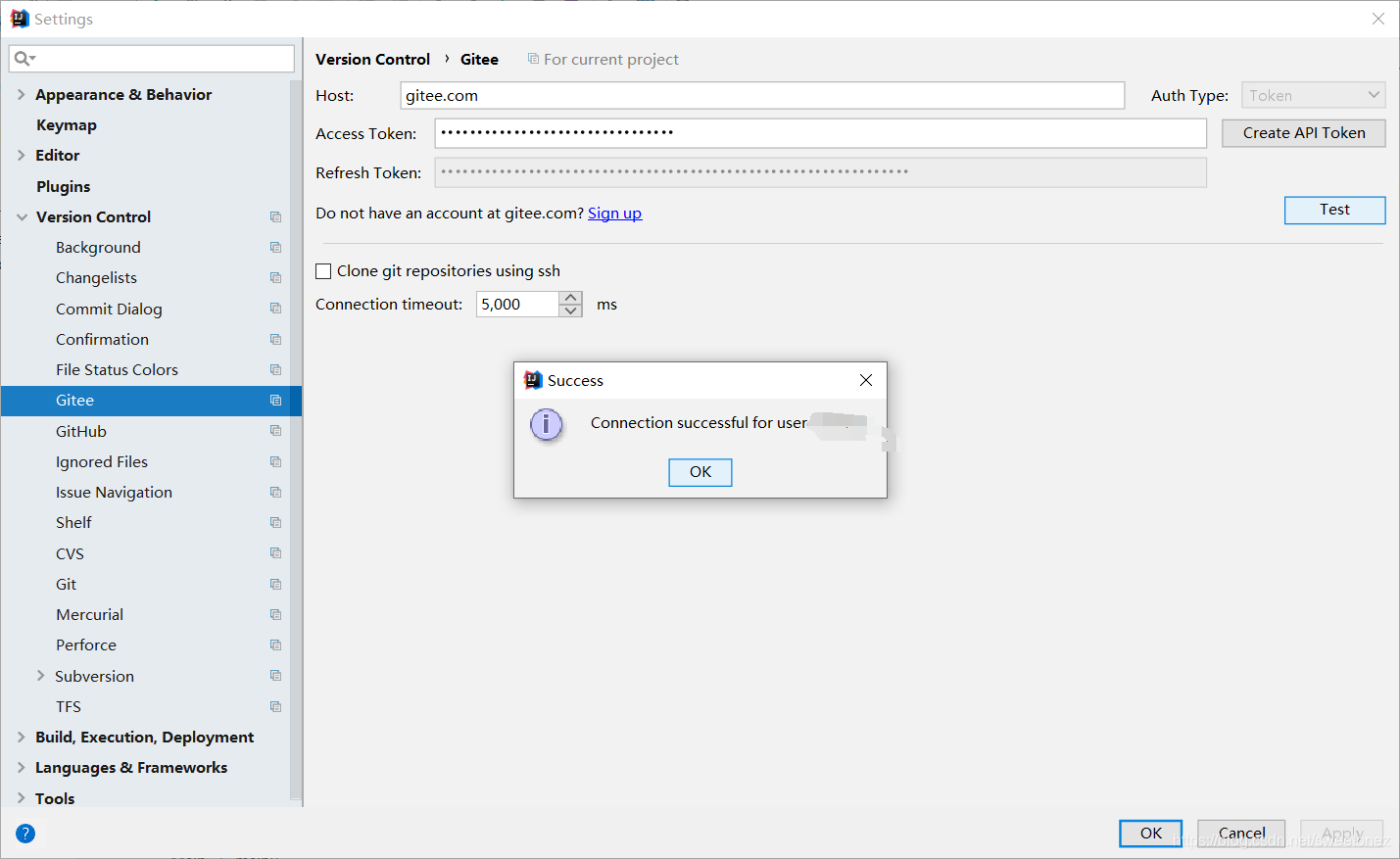Click project-level icon next to Version Control
This screenshot has width=1400, height=859.
pyautogui.click(x=275, y=216)
